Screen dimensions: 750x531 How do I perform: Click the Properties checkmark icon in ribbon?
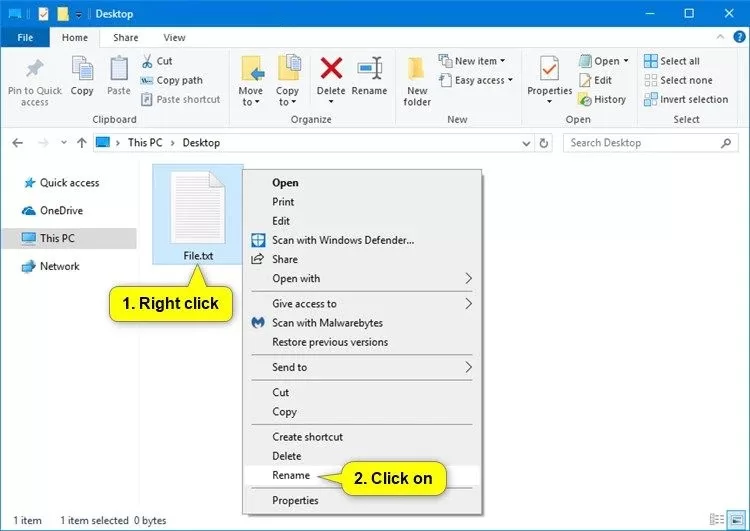(x=549, y=68)
